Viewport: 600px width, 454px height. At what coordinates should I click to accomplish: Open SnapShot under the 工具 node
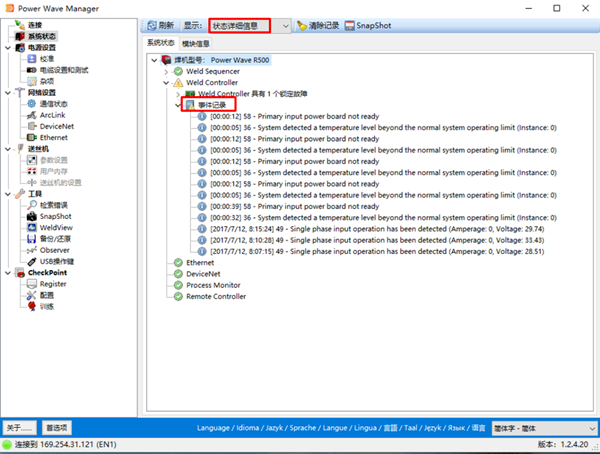coord(55,216)
